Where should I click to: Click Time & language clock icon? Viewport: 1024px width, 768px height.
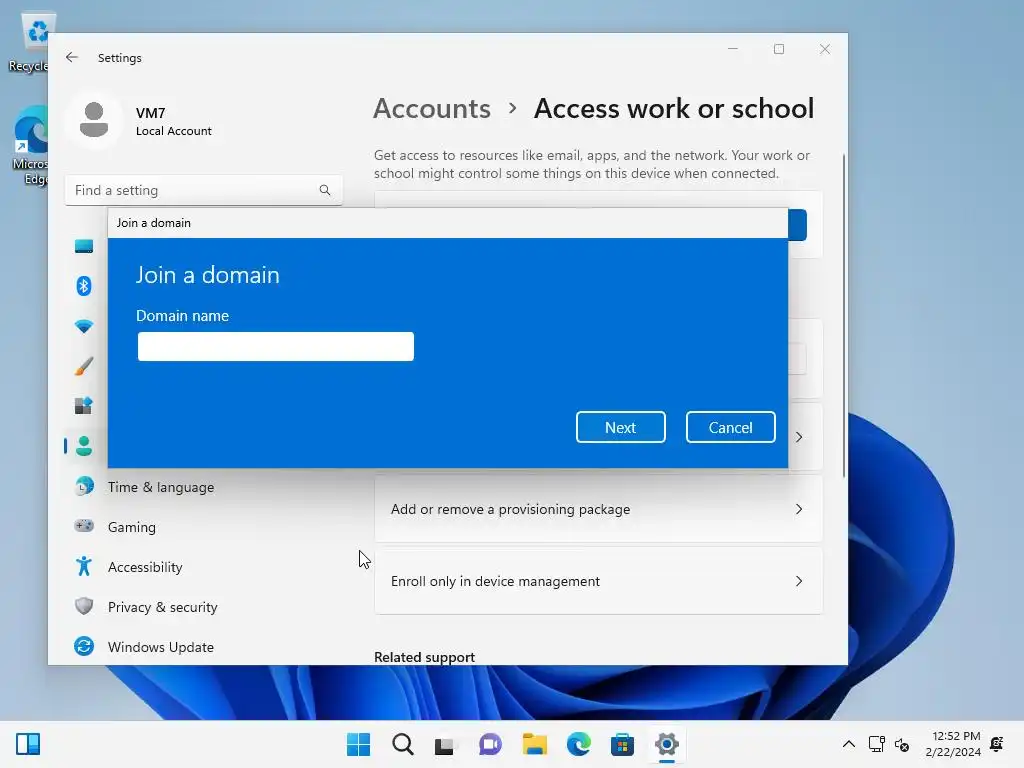click(x=84, y=487)
